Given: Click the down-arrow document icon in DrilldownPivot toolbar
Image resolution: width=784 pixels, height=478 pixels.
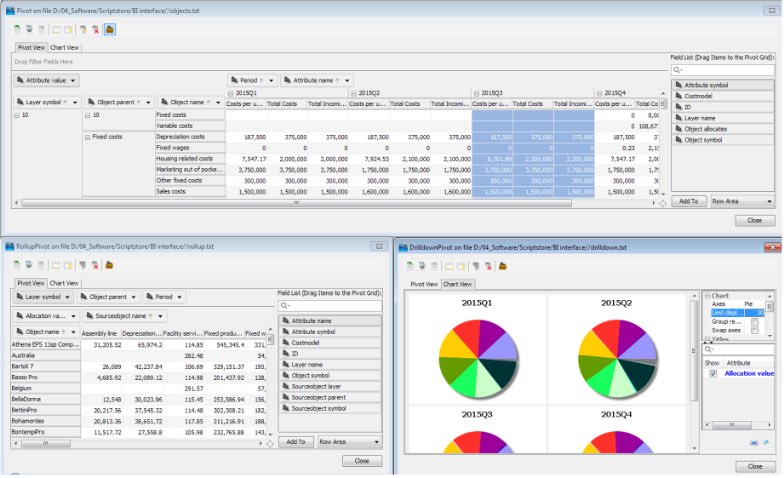Looking at the screenshot, I should click(x=422, y=266).
